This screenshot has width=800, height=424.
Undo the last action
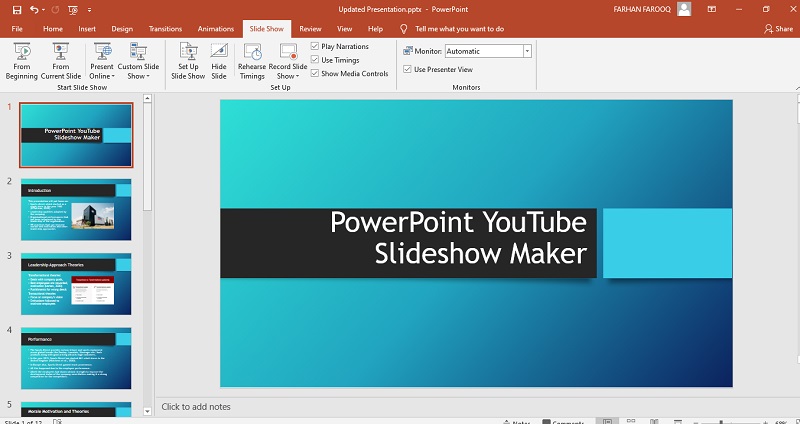pyautogui.click(x=34, y=10)
